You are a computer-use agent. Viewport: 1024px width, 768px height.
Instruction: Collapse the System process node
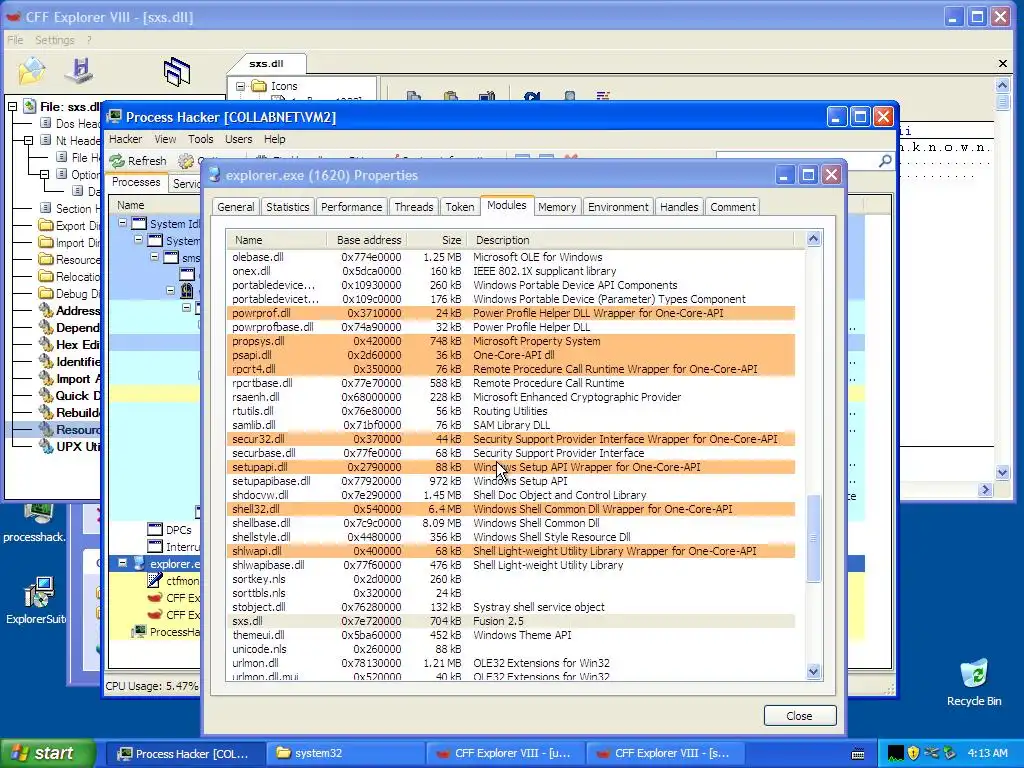[138, 240]
